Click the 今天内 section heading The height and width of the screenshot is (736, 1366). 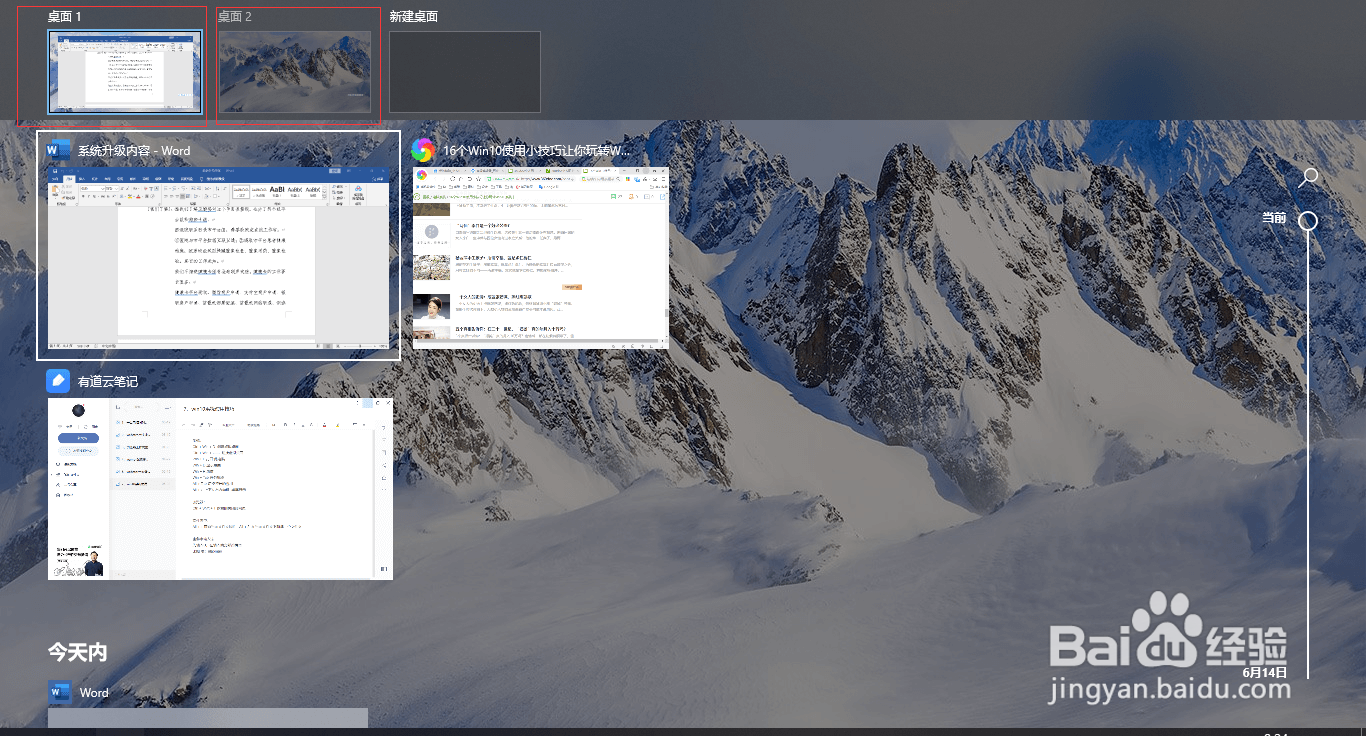pos(78,652)
